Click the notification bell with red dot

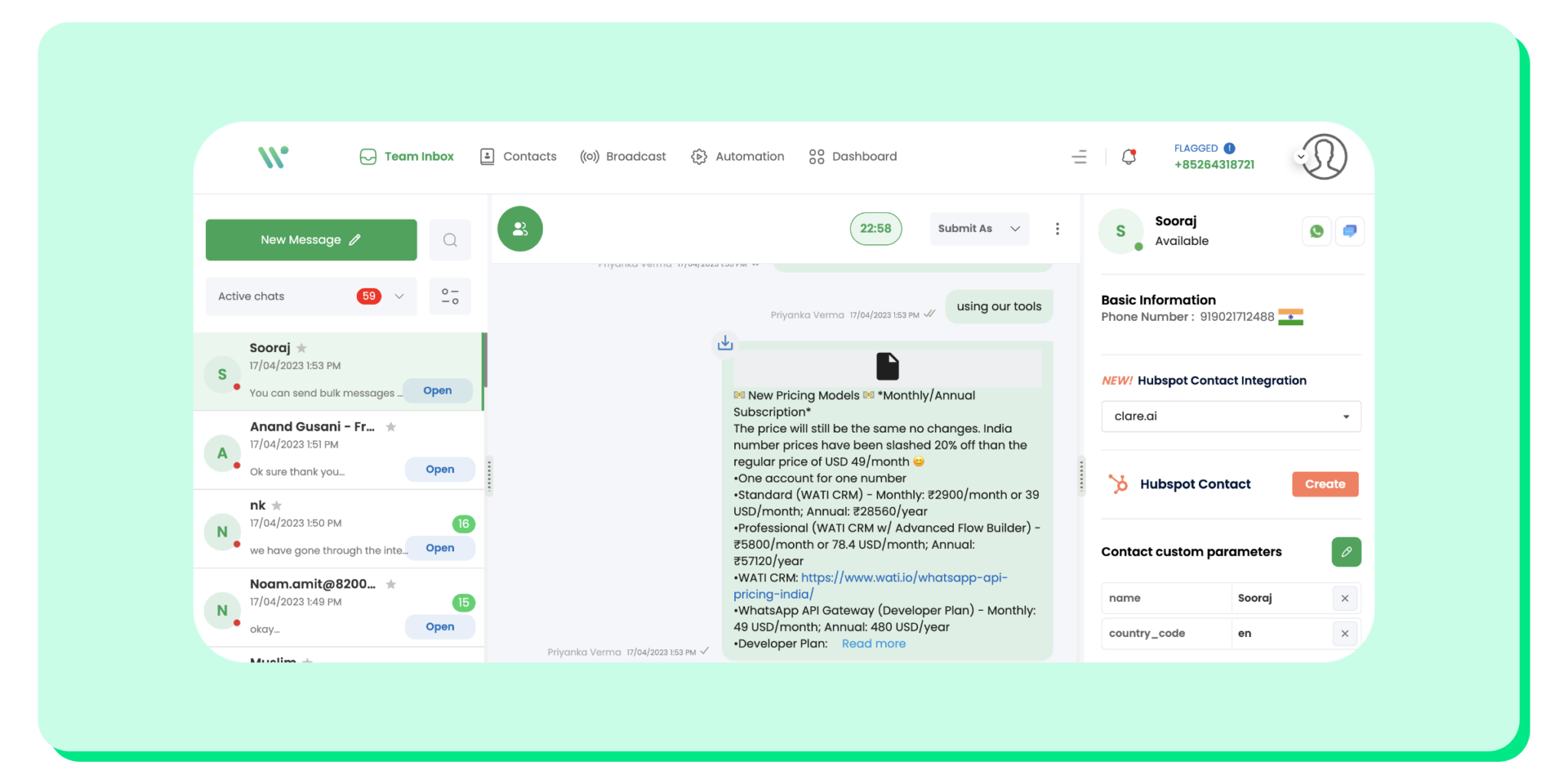[1128, 156]
